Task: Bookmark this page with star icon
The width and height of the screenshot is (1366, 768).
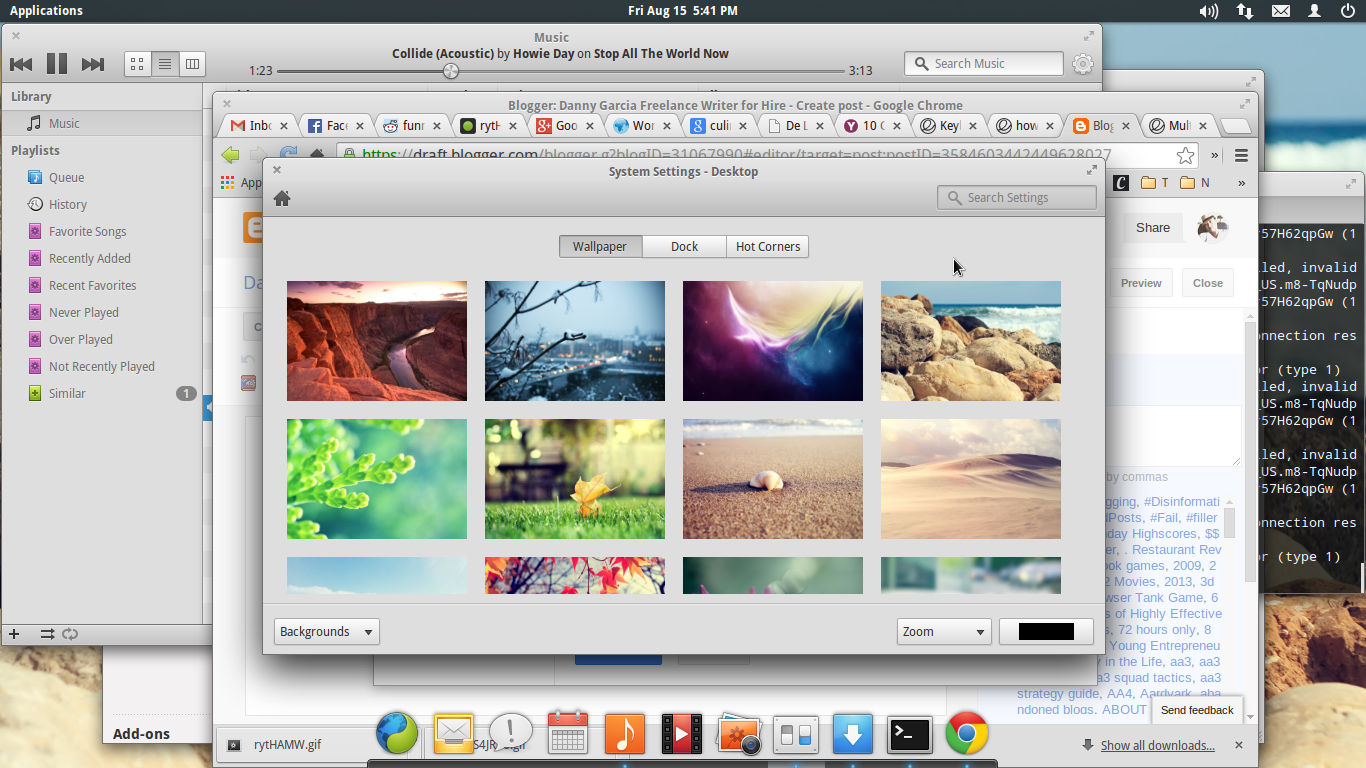Action: (x=1185, y=155)
